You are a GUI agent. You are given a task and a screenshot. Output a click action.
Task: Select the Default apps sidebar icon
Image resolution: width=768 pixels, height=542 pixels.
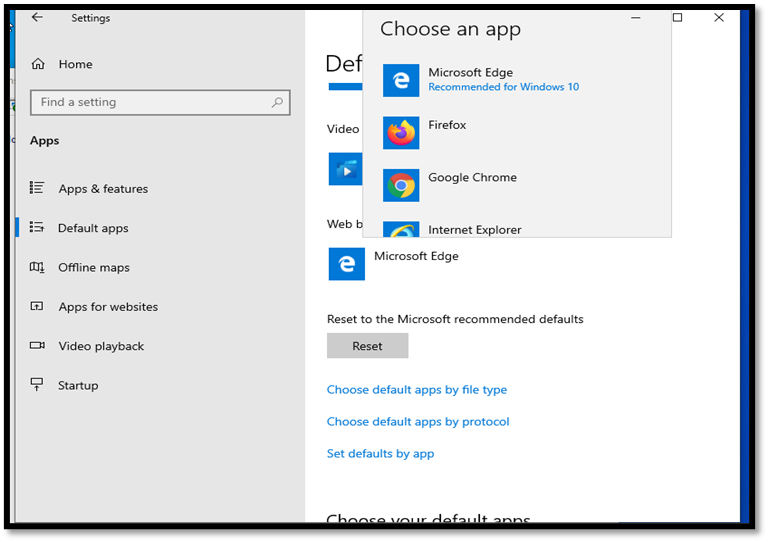click(x=37, y=227)
